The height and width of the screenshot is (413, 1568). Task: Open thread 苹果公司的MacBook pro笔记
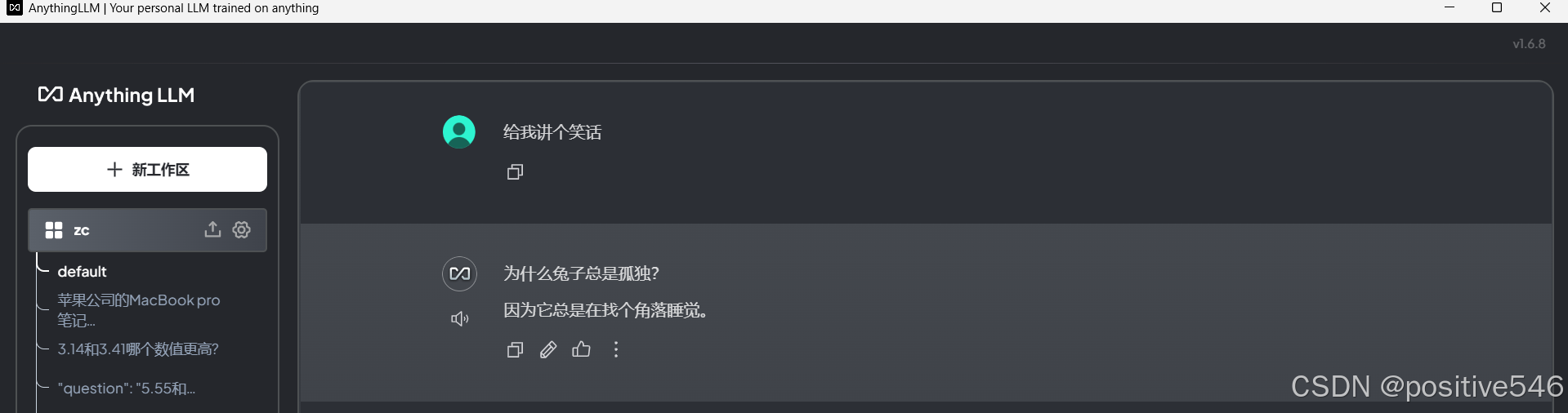coord(139,310)
